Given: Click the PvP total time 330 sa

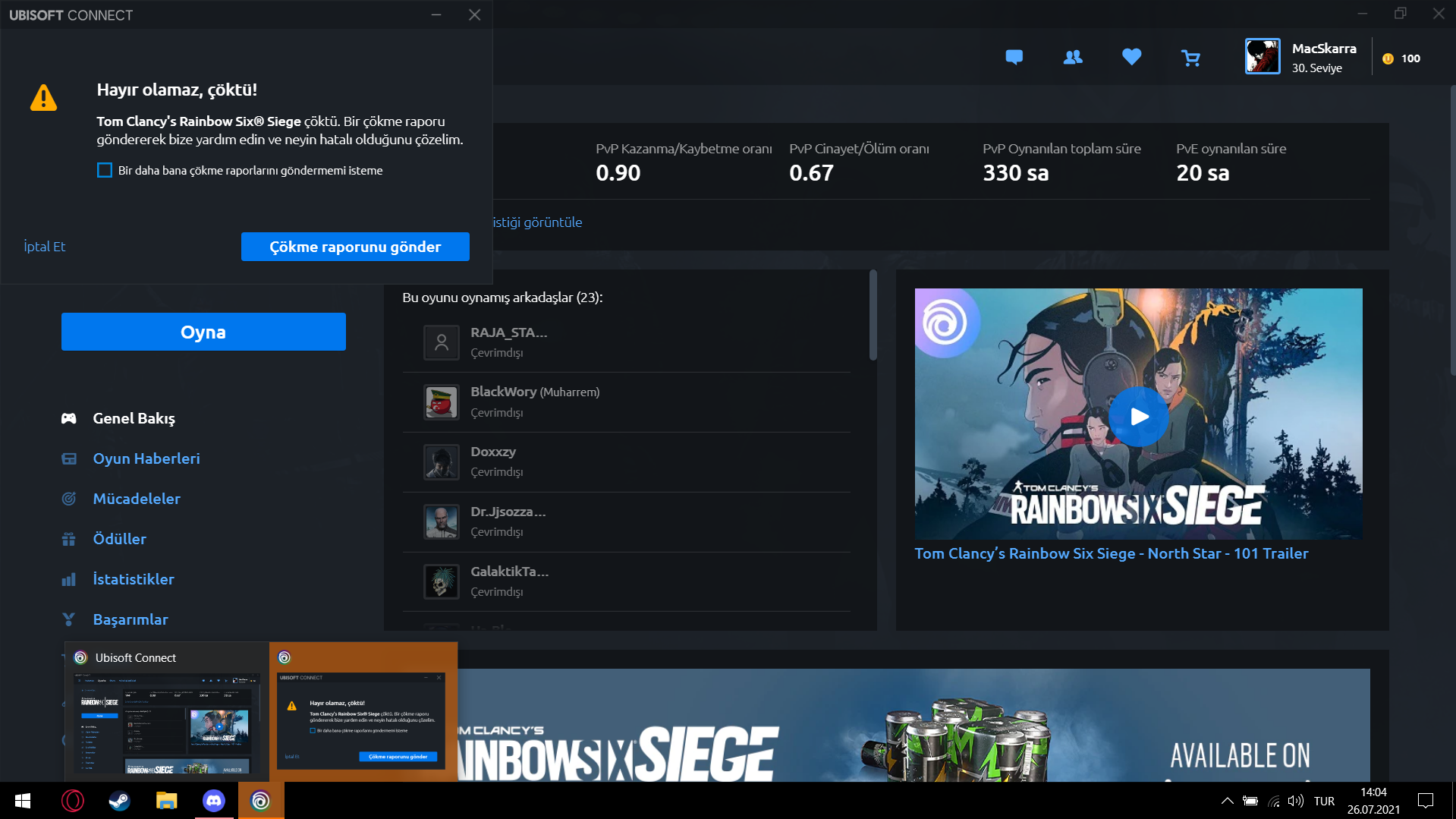Looking at the screenshot, I should (x=1016, y=173).
